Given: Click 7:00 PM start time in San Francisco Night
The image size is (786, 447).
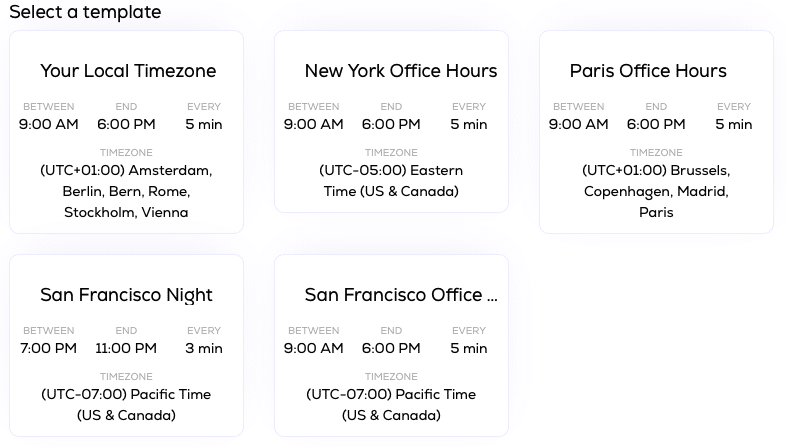Looking at the screenshot, I should pos(49,348).
